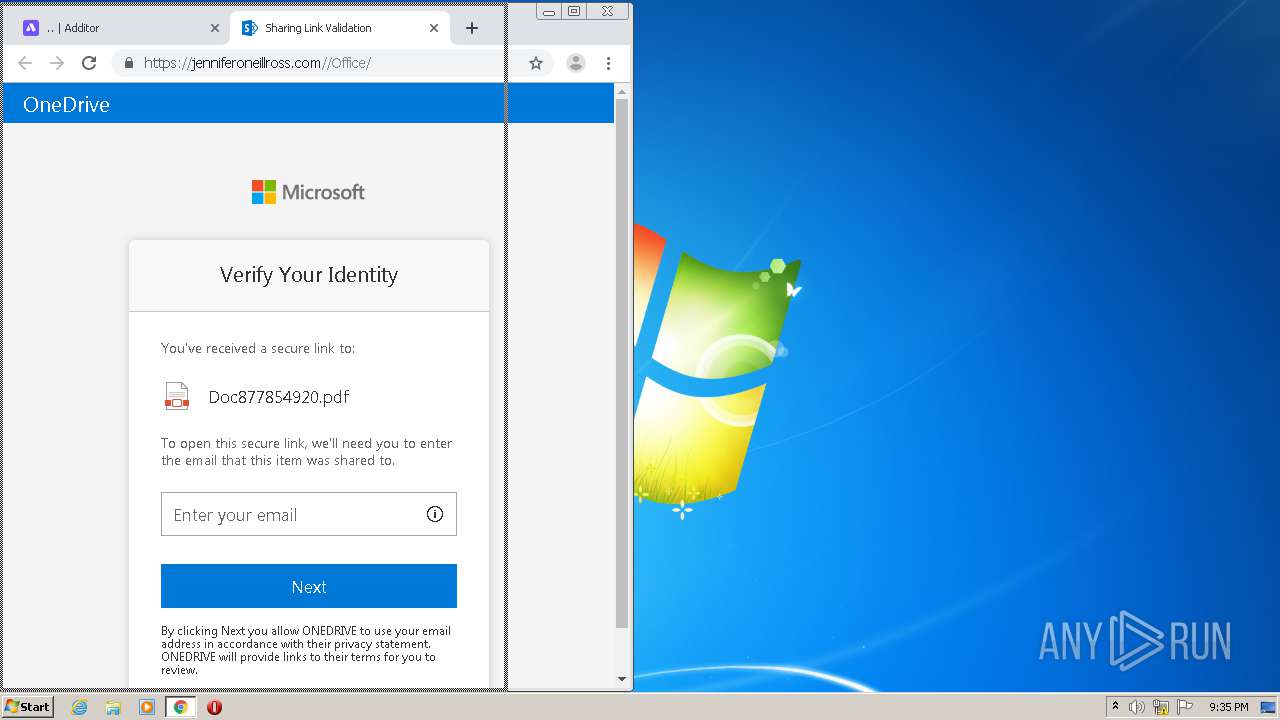Viewport: 1280px width, 720px height.
Task: Open the PDF file icon
Action: click(x=177, y=396)
